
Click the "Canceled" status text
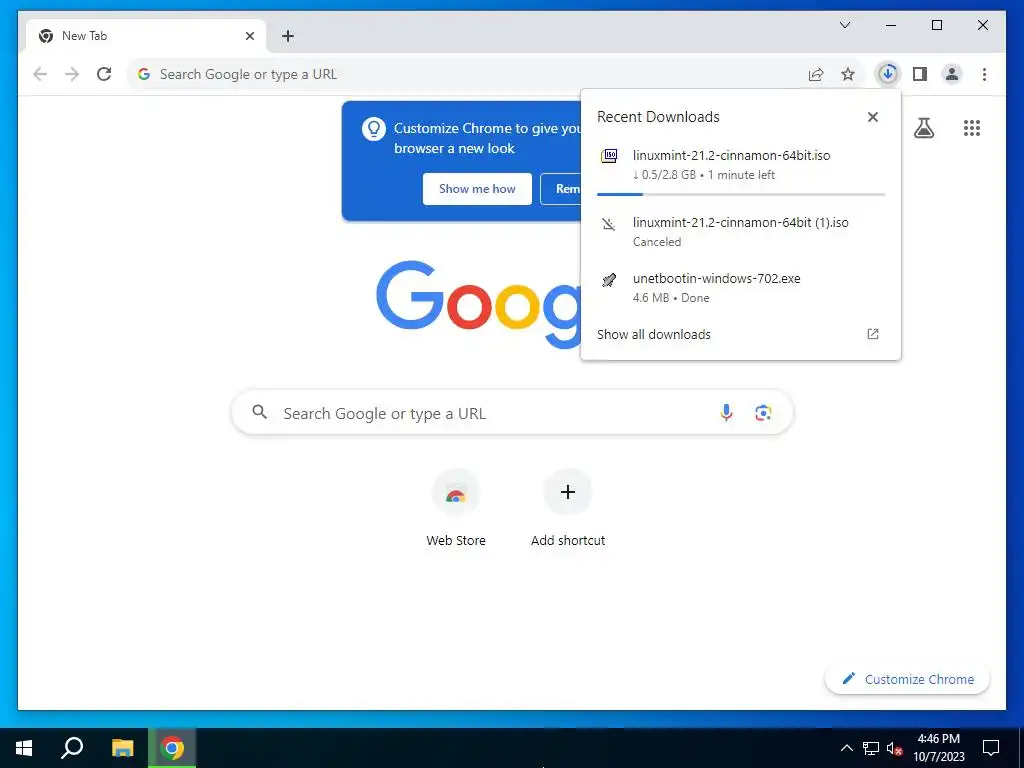657,242
